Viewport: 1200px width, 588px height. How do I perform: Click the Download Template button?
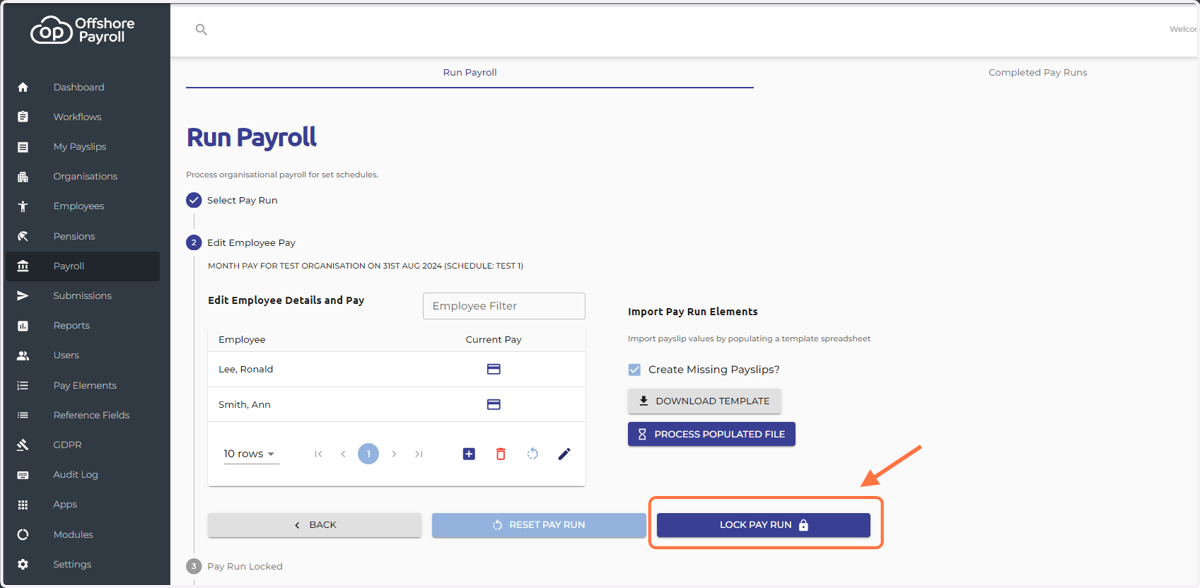point(704,401)
